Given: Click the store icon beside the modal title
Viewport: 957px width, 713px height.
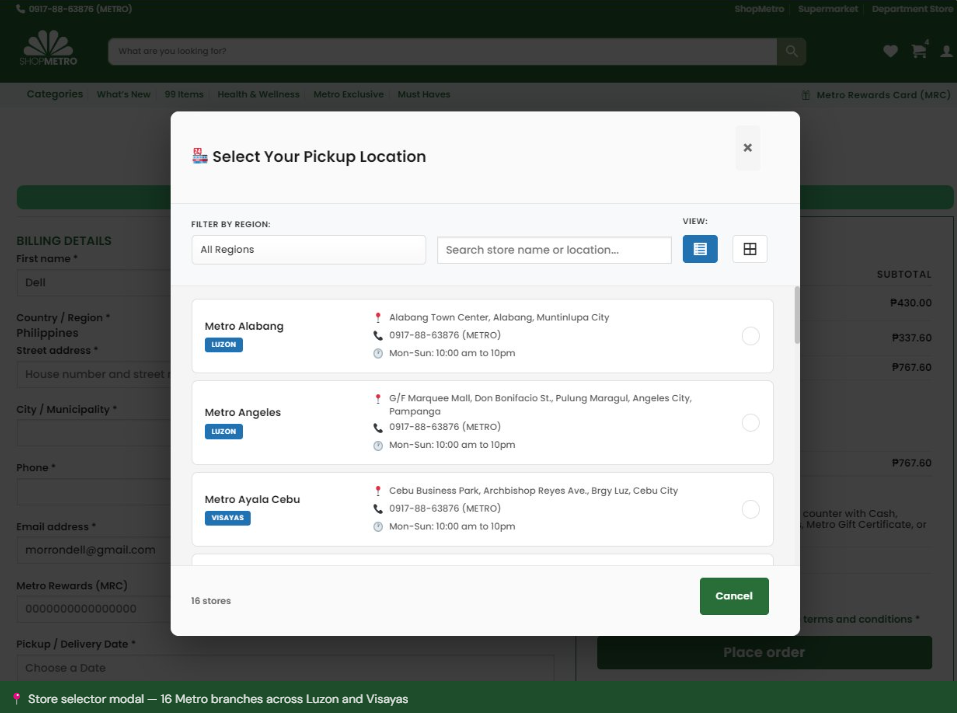Looking at the screenshot, I should pyautogui.click(x=200, y=156).
